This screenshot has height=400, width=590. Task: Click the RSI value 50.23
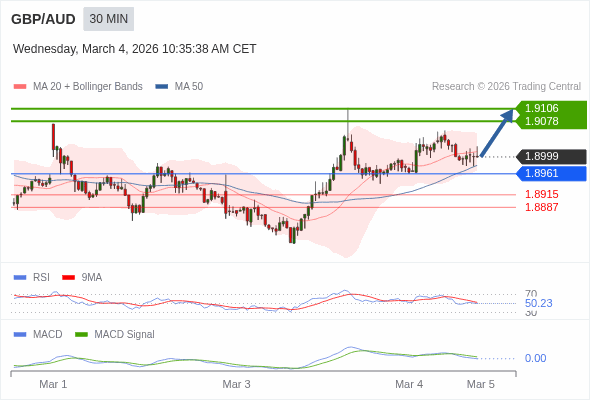coord(538,303)
